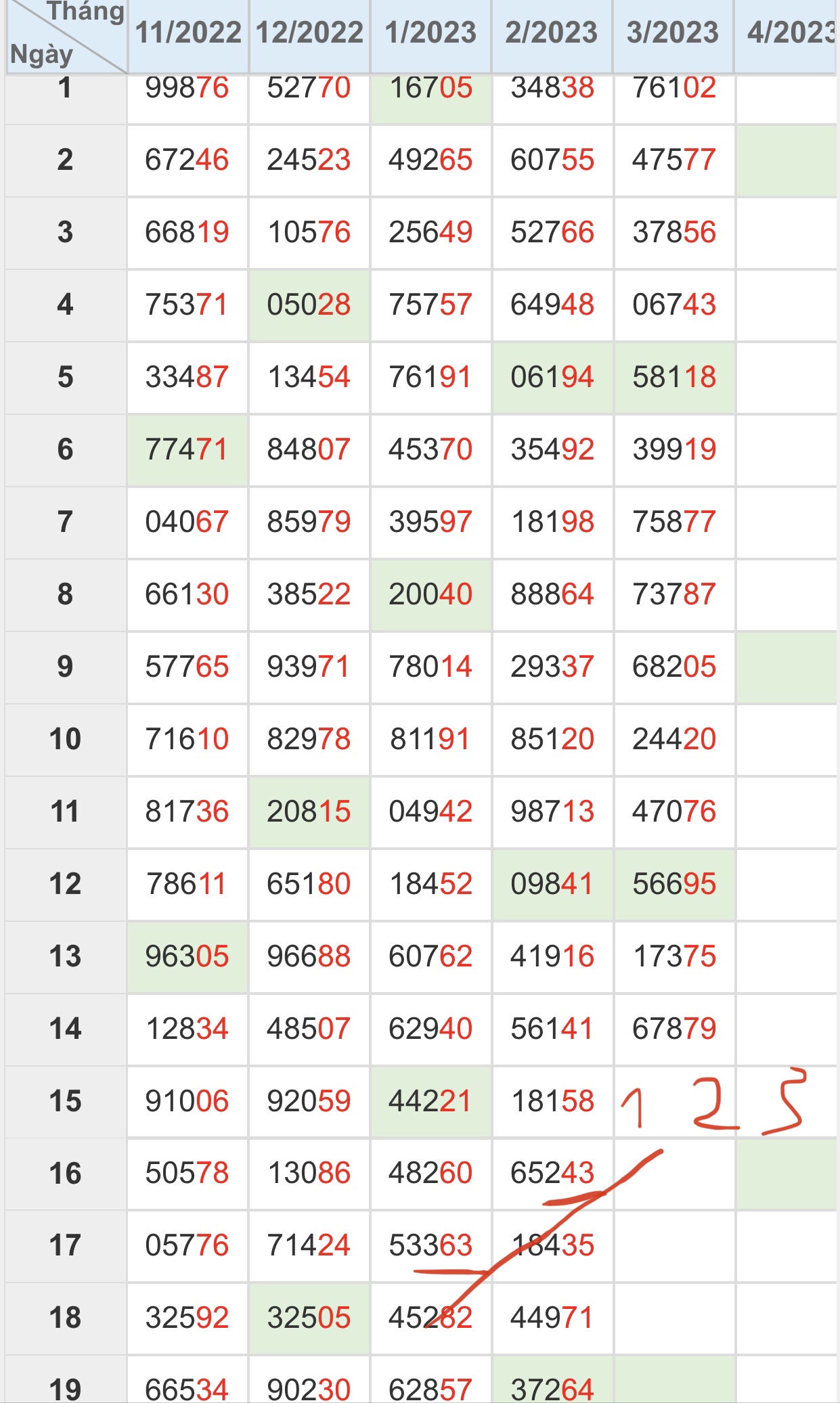Image resolution: width=840 pixels, height=1403 pixels.
Task: Click the 1/2023 month header
Action: click(x=430, y=32)
